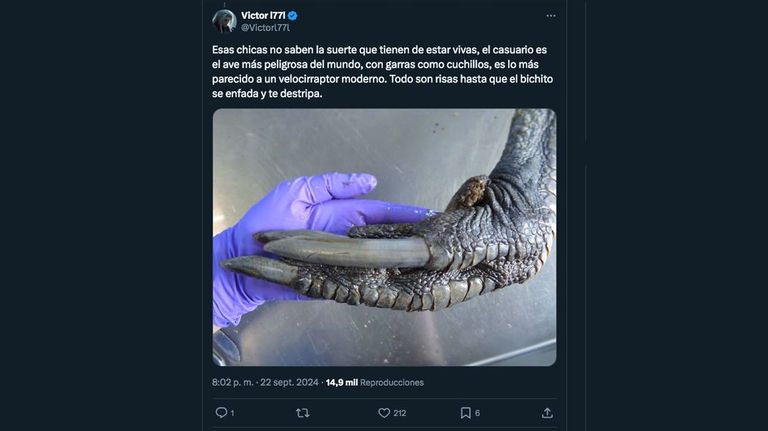Viewport: 768px width, 431px height.
Task: Like the tweet with heart icon
Action: pyautogui.click(x=384, y=413)
